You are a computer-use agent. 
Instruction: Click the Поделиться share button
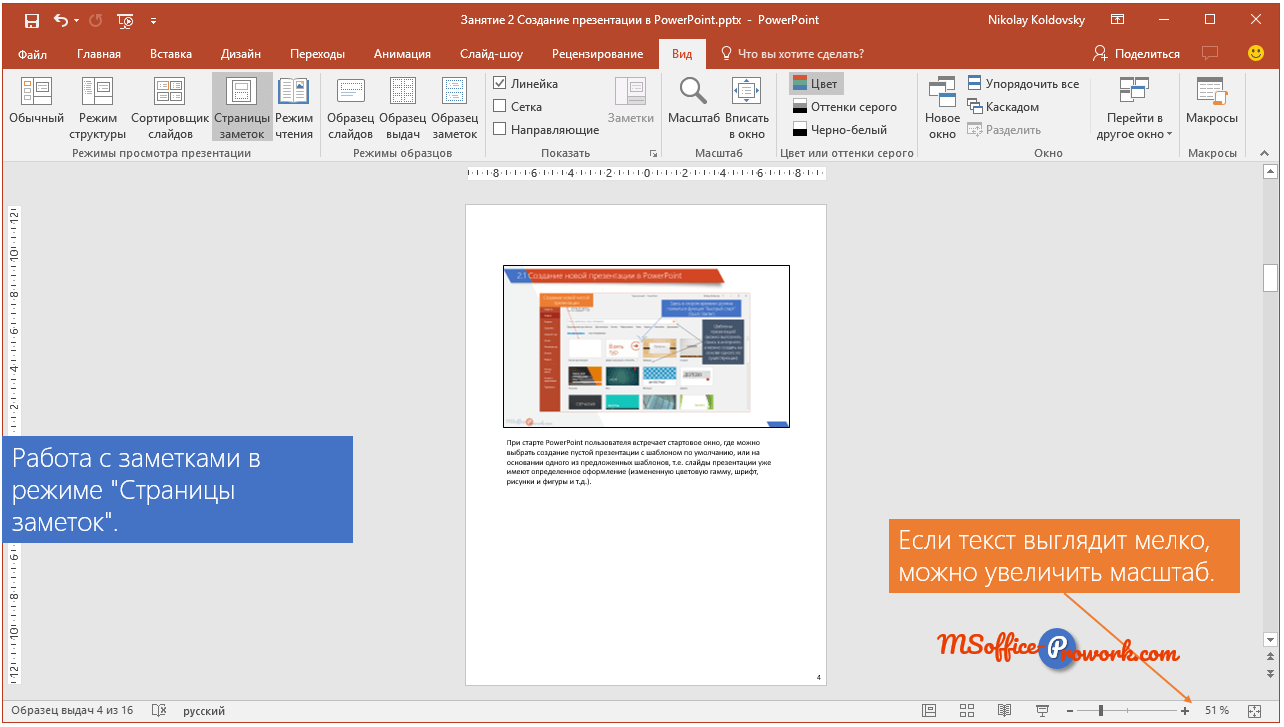pyautogui.click(x=1137, y=54)
